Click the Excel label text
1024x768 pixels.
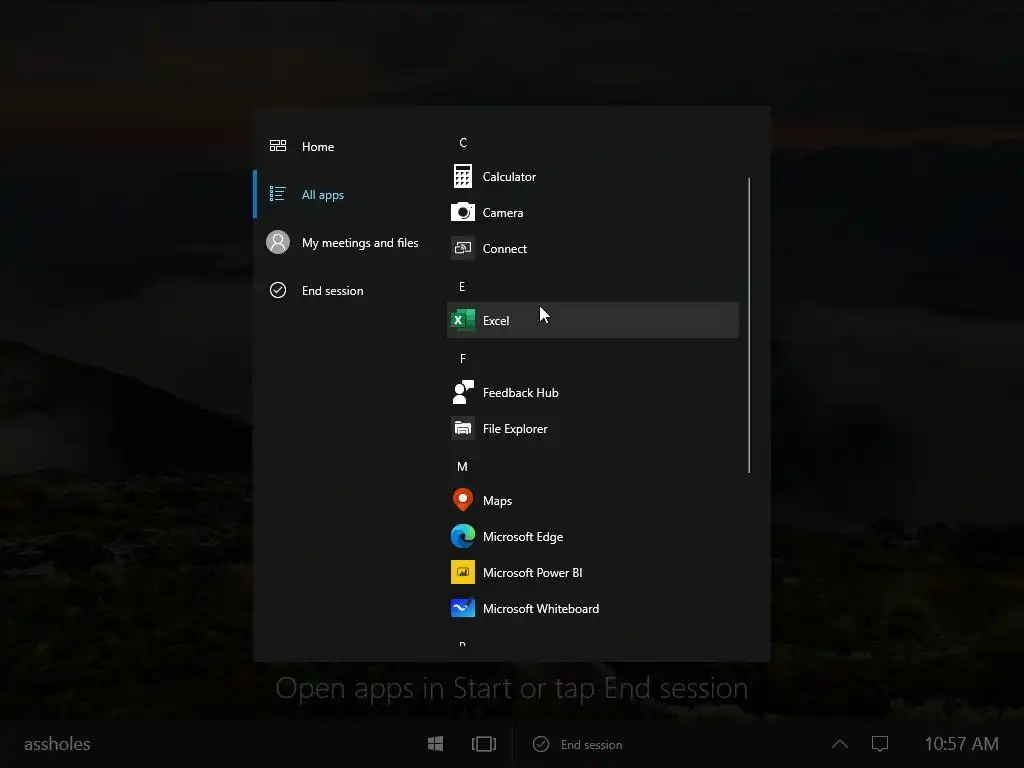pyautogui.click(x=496, y=321)
